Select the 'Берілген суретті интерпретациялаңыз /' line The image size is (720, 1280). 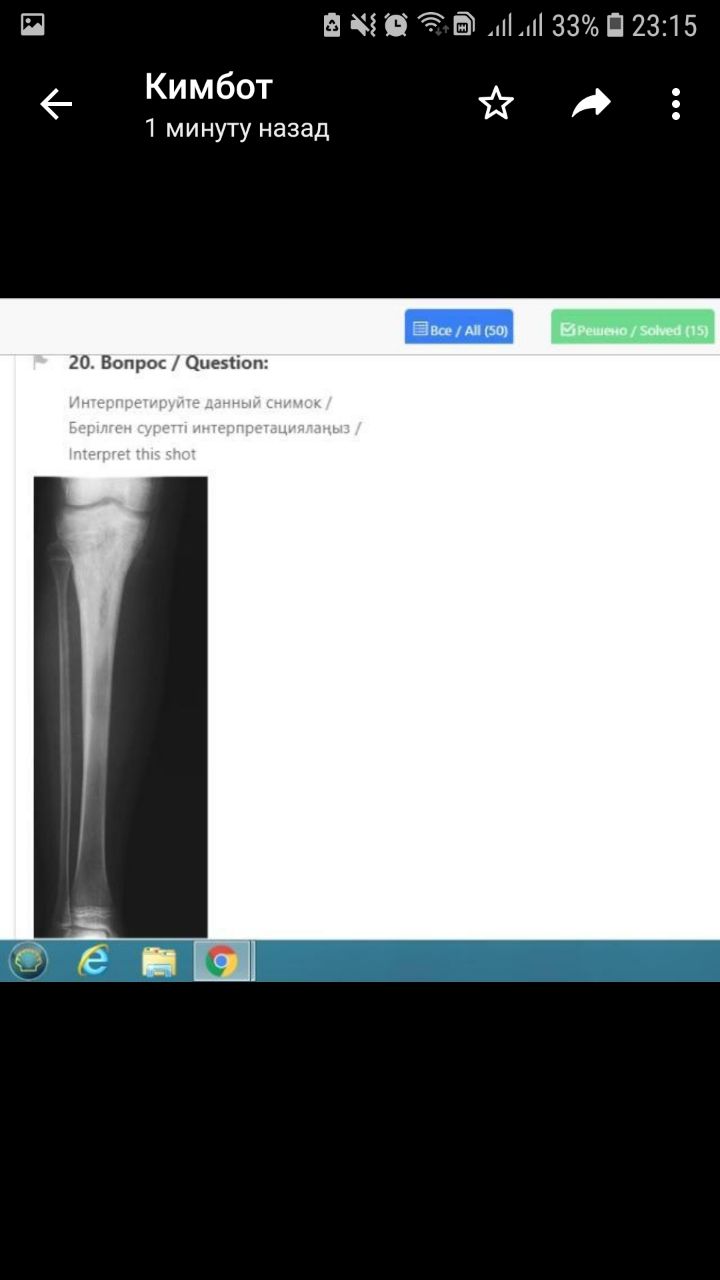click(215, 428)
